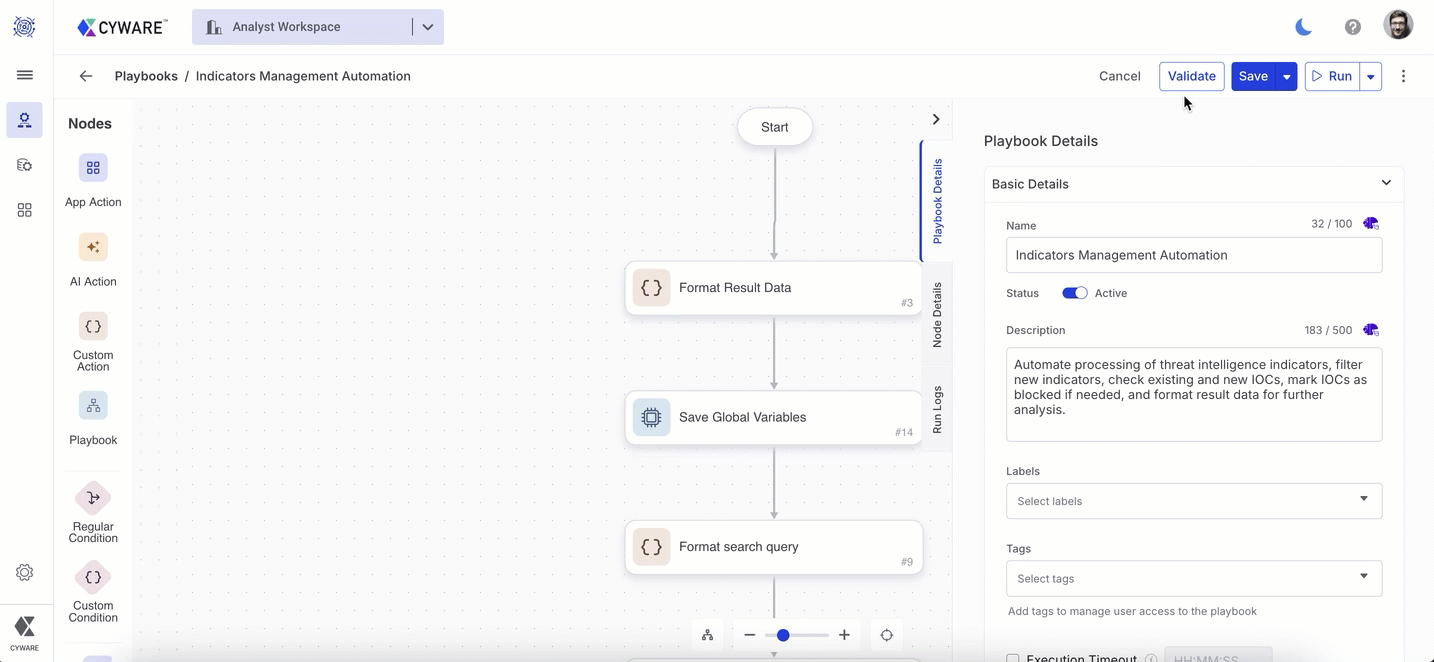
Task: Collapse the Basic Details section
Action: click(x=1385, y=183)
